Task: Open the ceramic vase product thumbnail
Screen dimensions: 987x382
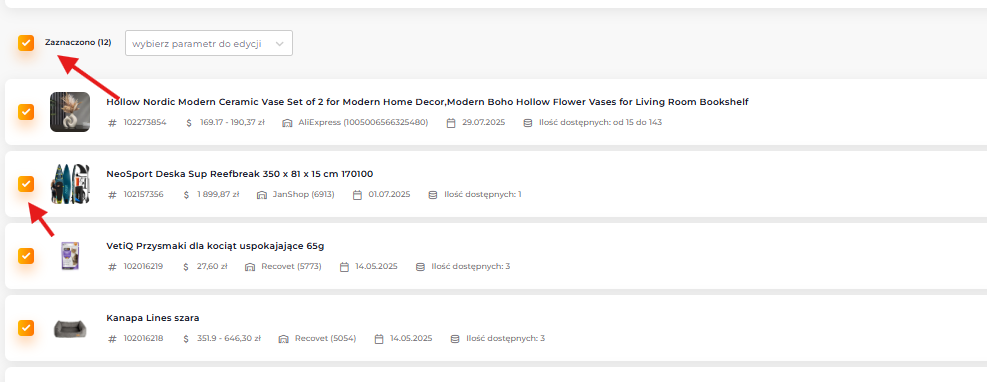Action: pyautogui.click(x=70, y=112)
